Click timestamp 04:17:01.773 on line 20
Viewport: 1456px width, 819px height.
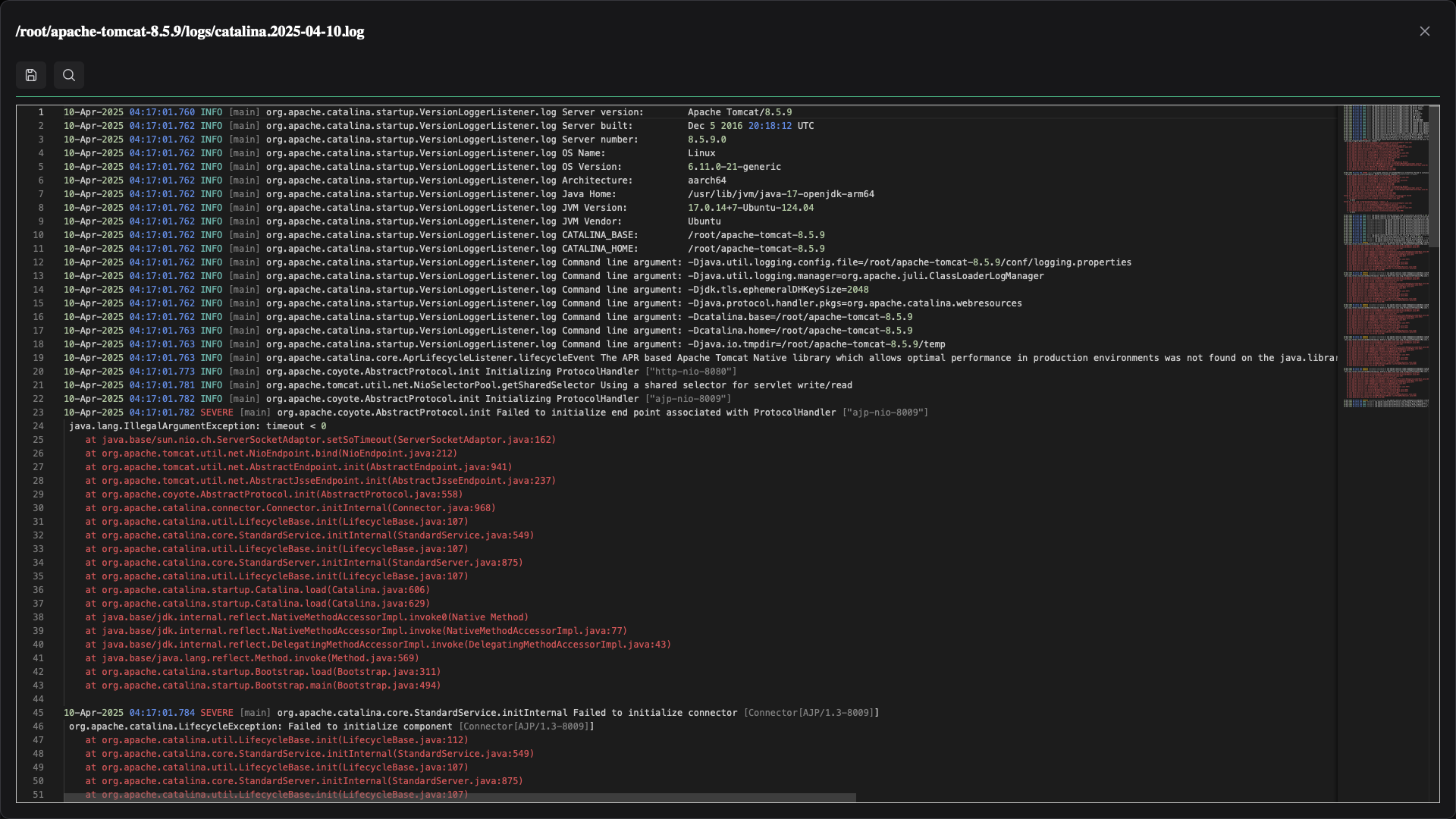tap(162, 372)
